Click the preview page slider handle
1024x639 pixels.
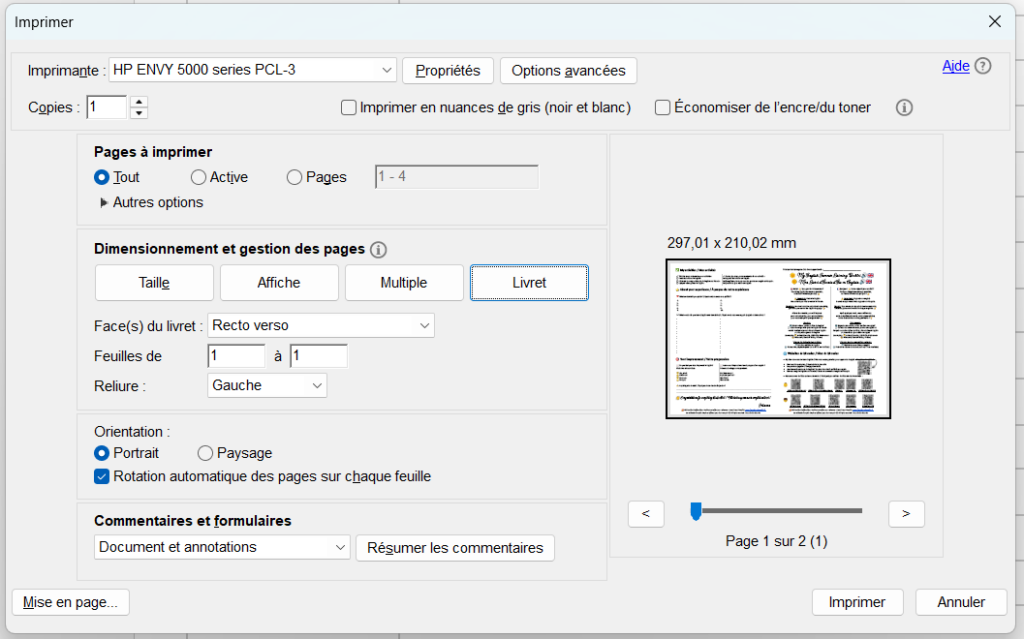pos(696,512)
